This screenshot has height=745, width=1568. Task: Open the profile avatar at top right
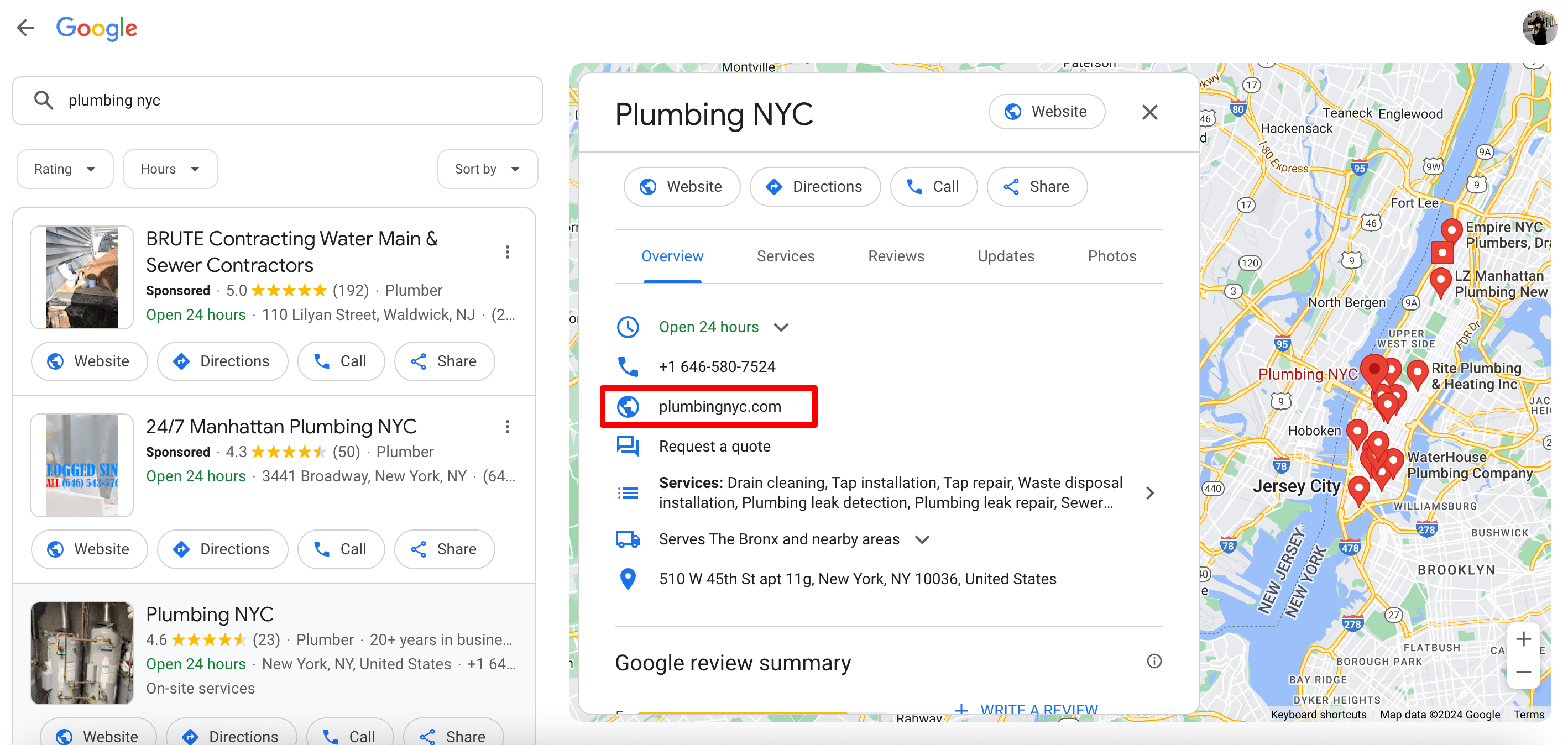[x=1540, y=28]
